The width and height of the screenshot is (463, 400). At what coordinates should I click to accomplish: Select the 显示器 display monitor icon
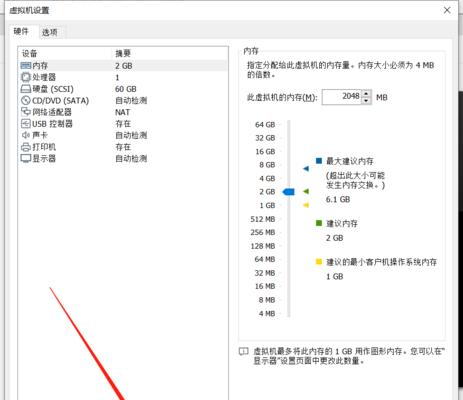pos(26,158)
